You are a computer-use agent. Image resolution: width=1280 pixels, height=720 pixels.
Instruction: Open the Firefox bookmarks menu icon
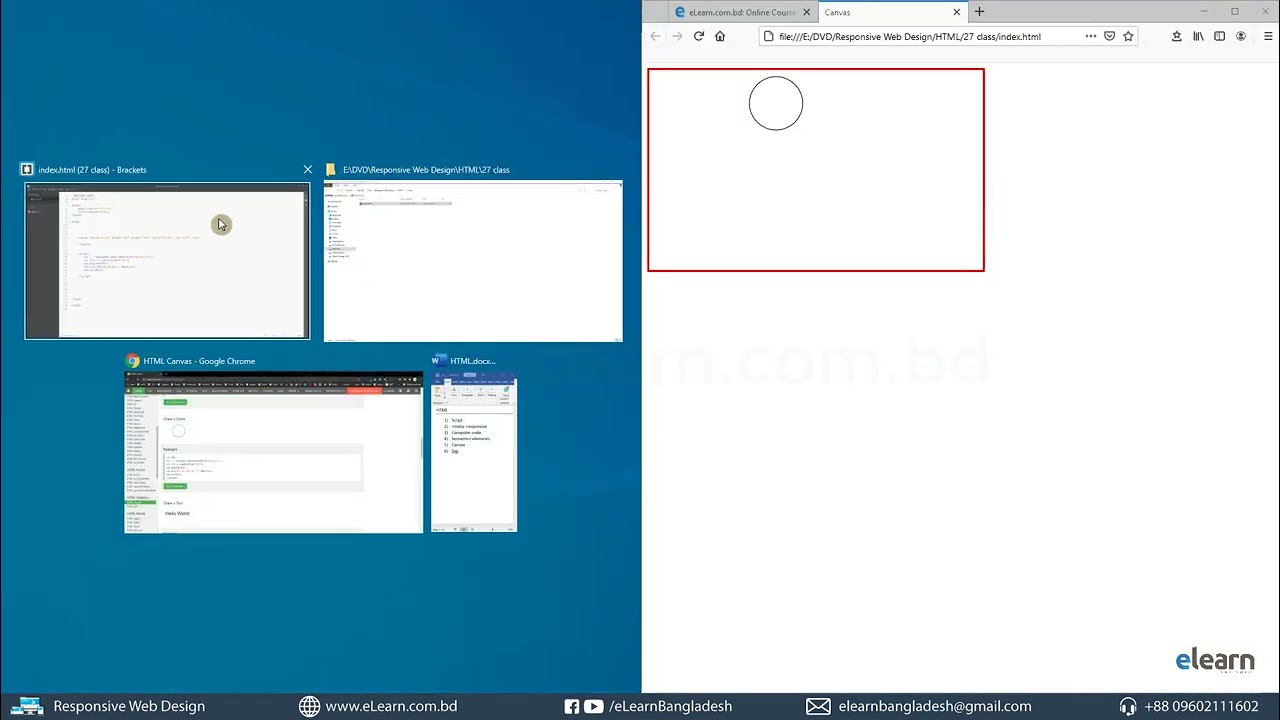click(1176, 36)
